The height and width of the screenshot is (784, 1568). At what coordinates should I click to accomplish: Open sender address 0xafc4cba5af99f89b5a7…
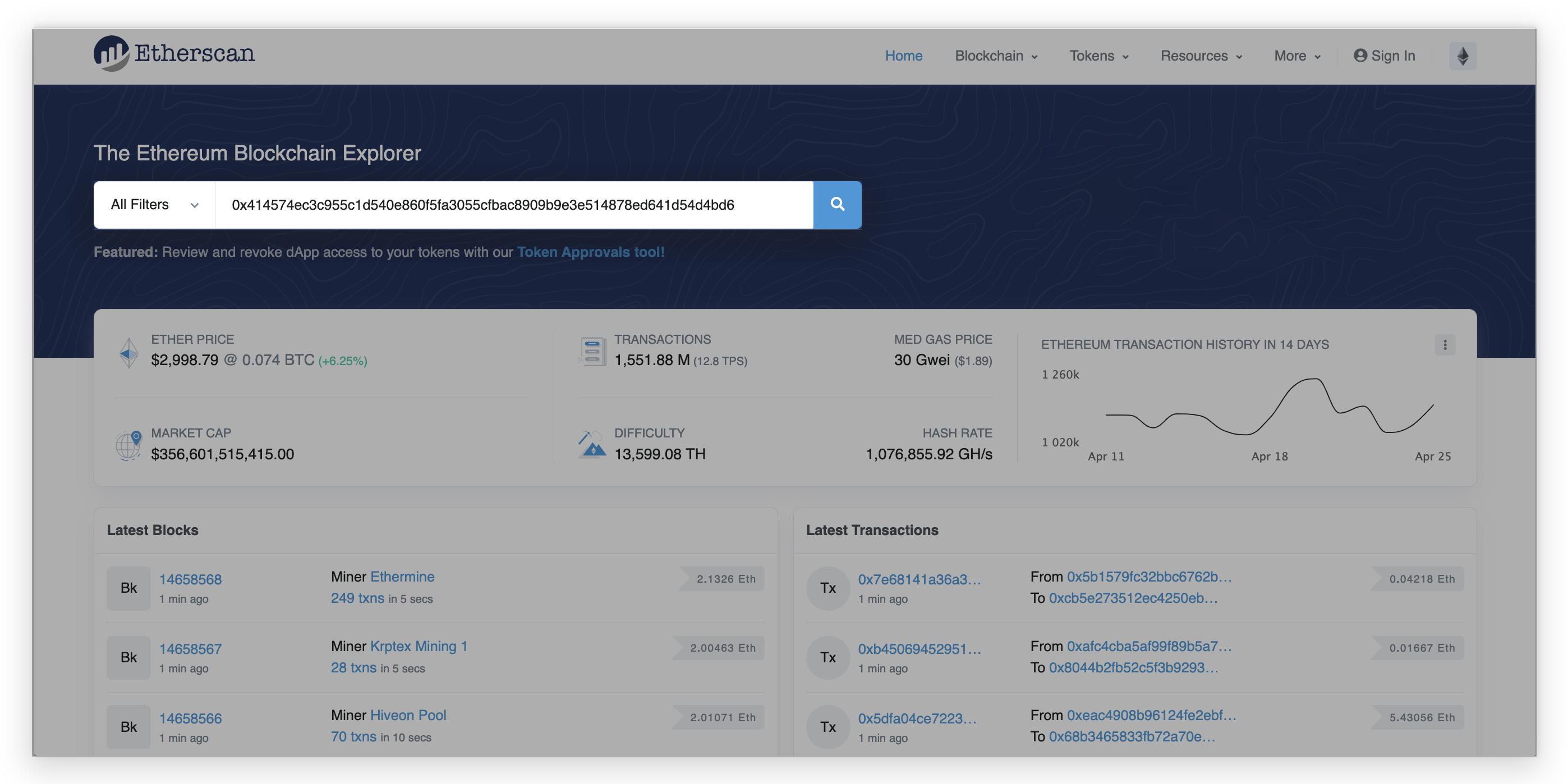click(x=1149, y=646)
